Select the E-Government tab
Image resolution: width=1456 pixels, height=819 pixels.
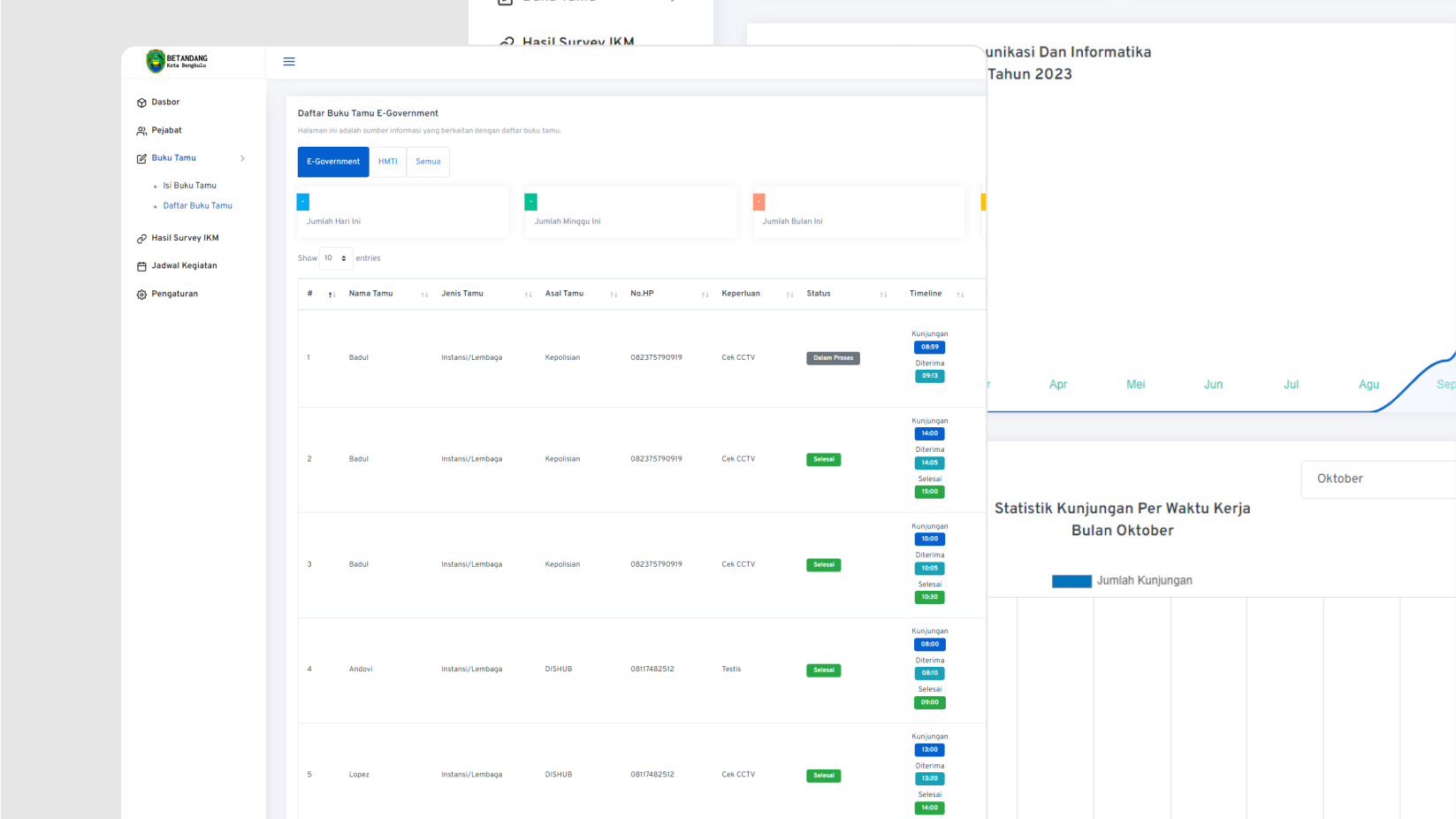click(x=333, y=162)
